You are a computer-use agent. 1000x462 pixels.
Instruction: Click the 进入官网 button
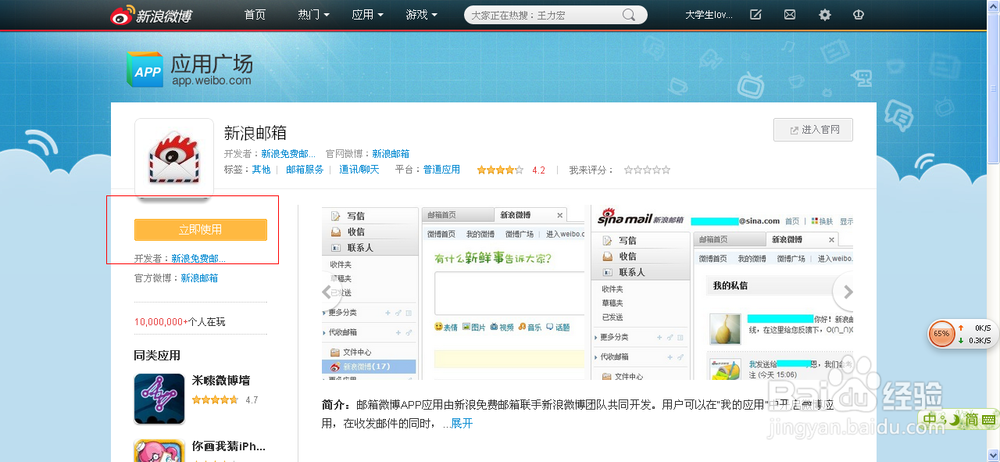[812, 130]
